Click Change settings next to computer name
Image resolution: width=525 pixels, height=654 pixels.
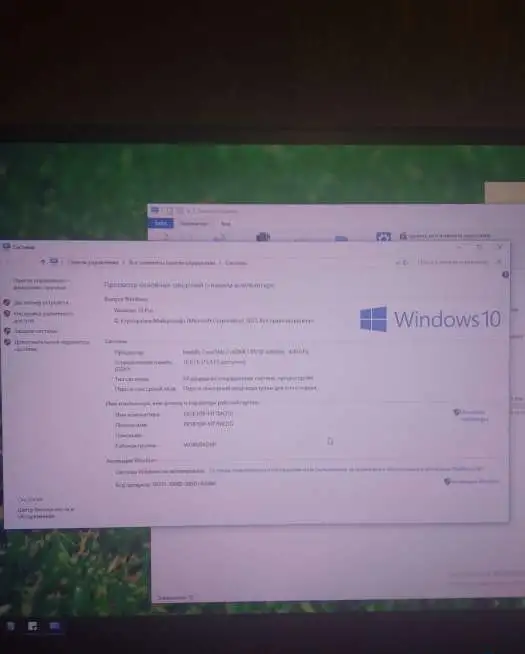point(471,415)
